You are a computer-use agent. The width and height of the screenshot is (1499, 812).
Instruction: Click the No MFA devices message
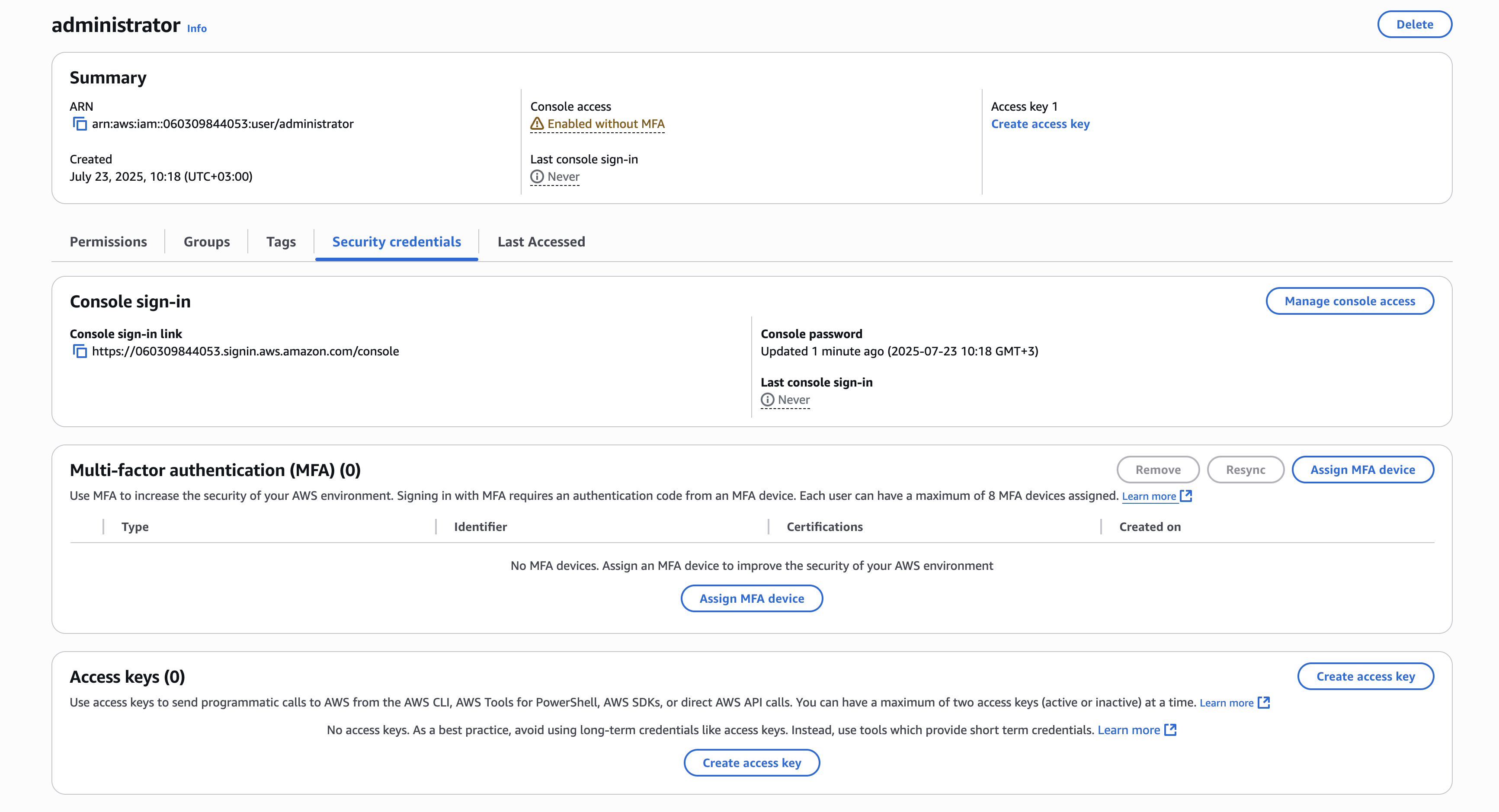click(751, 566)
